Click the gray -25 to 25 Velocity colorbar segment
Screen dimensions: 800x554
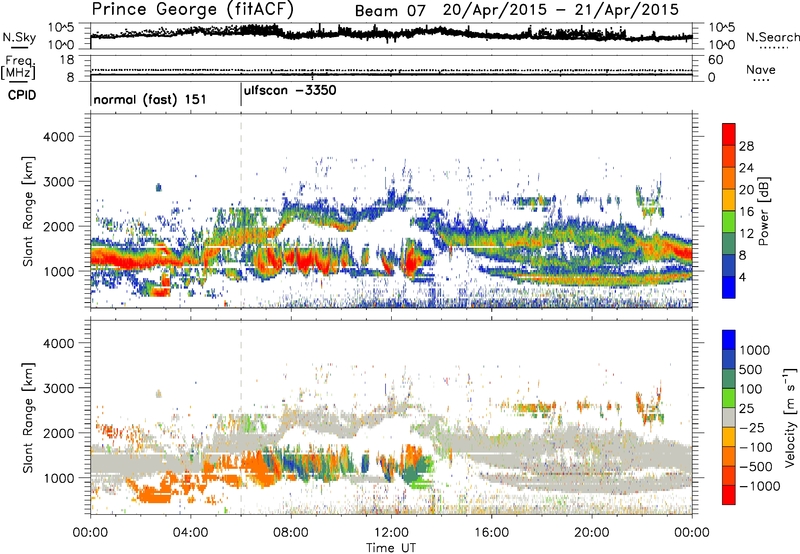(729, 418)
